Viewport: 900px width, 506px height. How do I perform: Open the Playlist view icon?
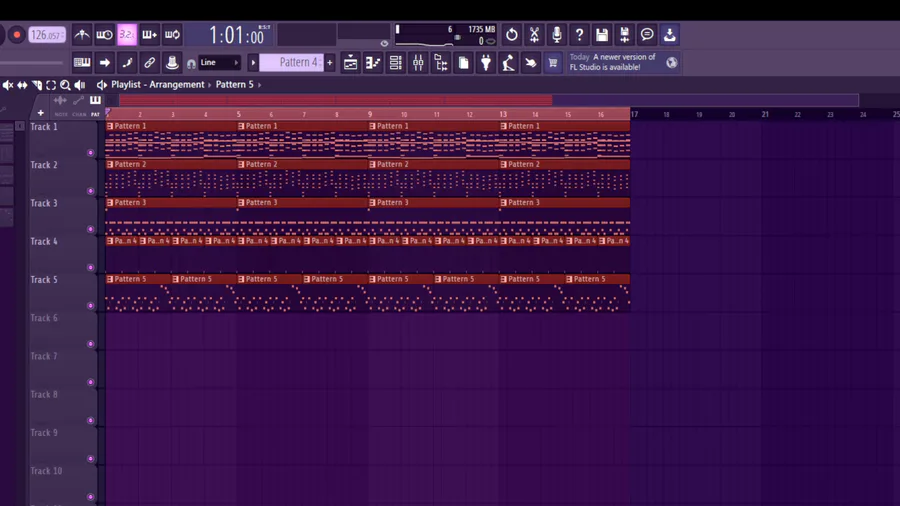click(350, 63)
